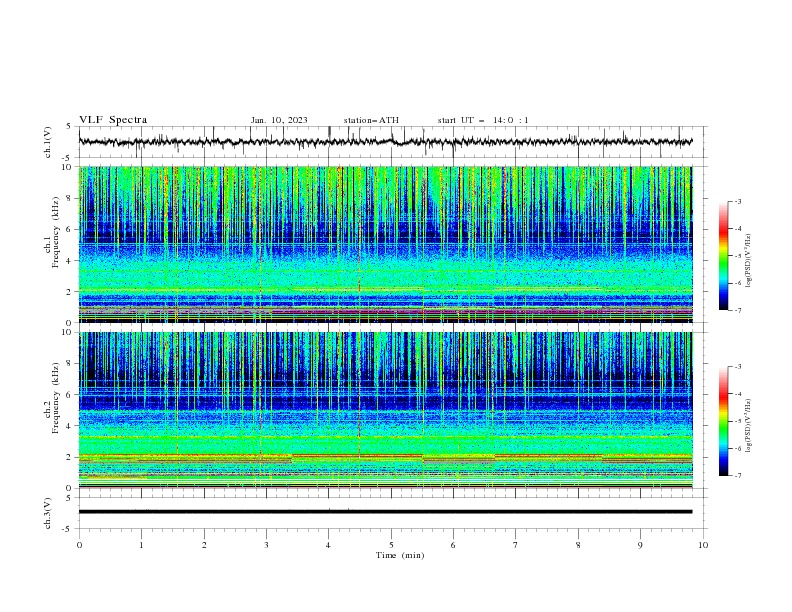Click time axis tick label "7"
Image resolution: width=792 pixels, height=612 pixels.
click(516, 545)
